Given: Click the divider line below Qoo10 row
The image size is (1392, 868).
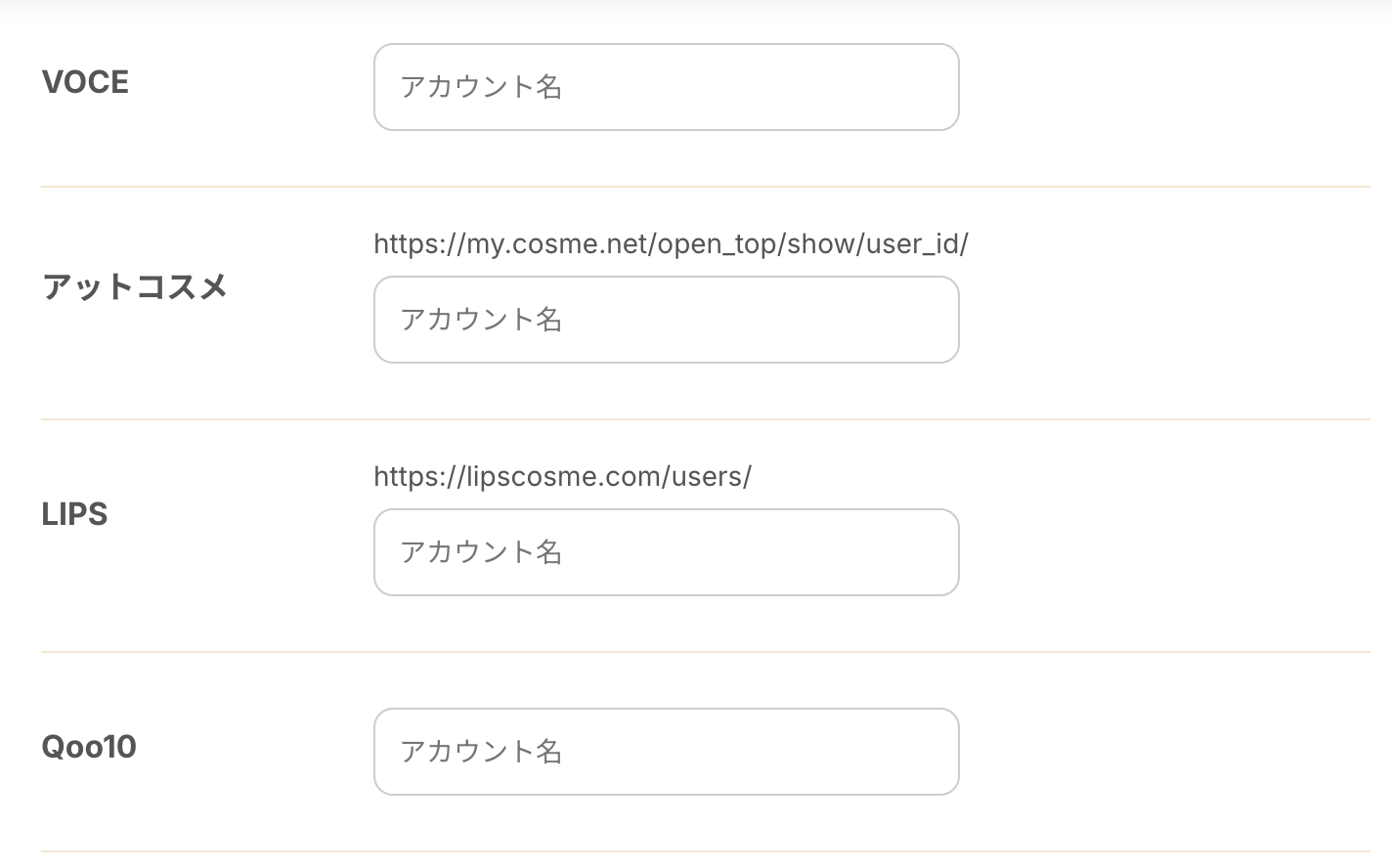Looking at the screenshot, I should [704, 851].
